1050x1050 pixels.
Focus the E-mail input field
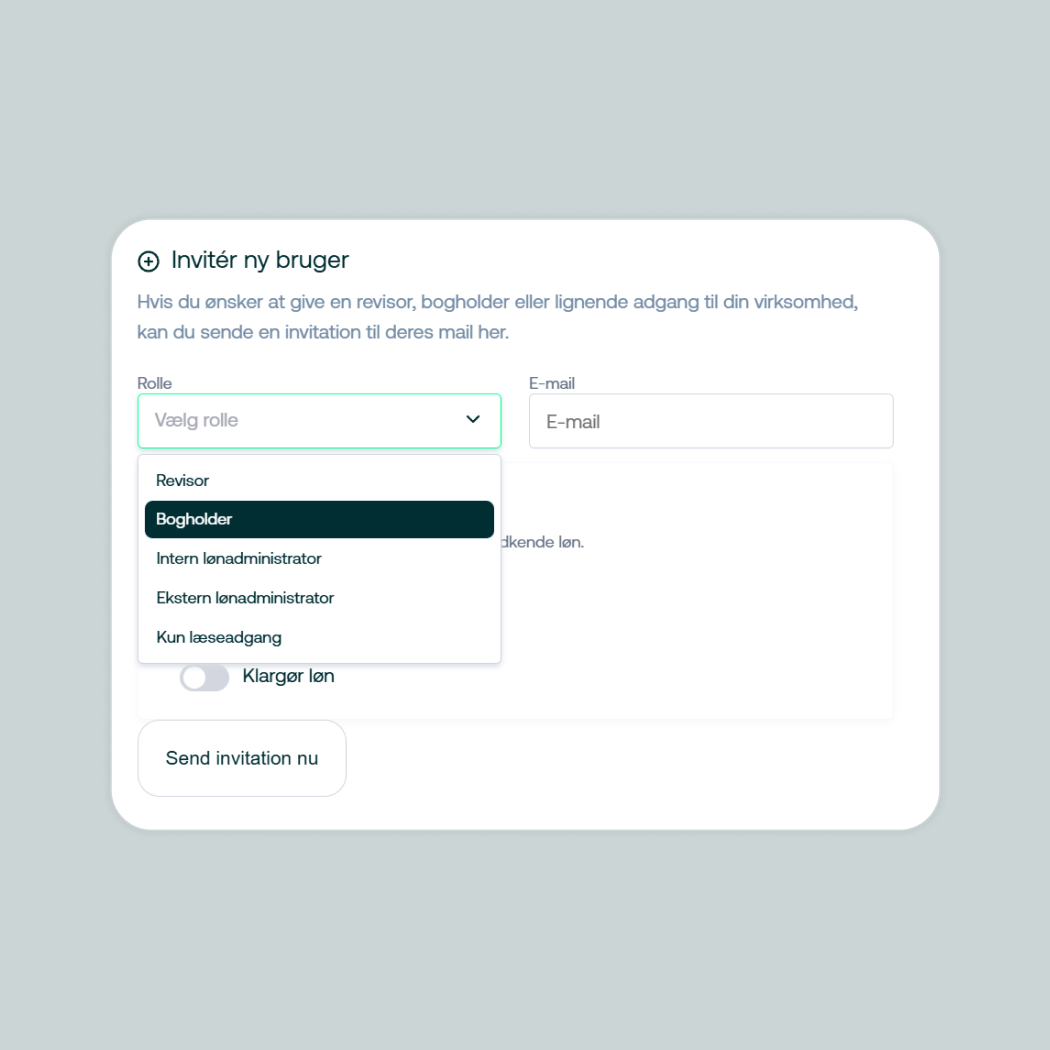pyautogui.click(x=710, y=422)
